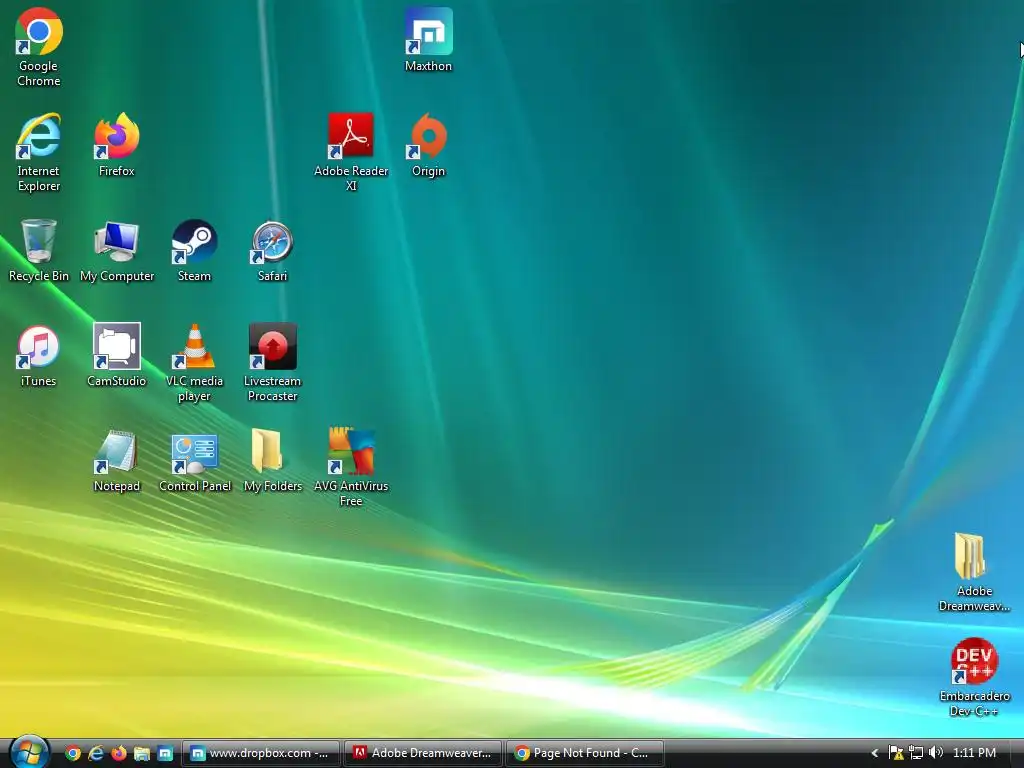Select the CamStudio desktop icon
1024x768 pixels.
[x=117, y=355]
